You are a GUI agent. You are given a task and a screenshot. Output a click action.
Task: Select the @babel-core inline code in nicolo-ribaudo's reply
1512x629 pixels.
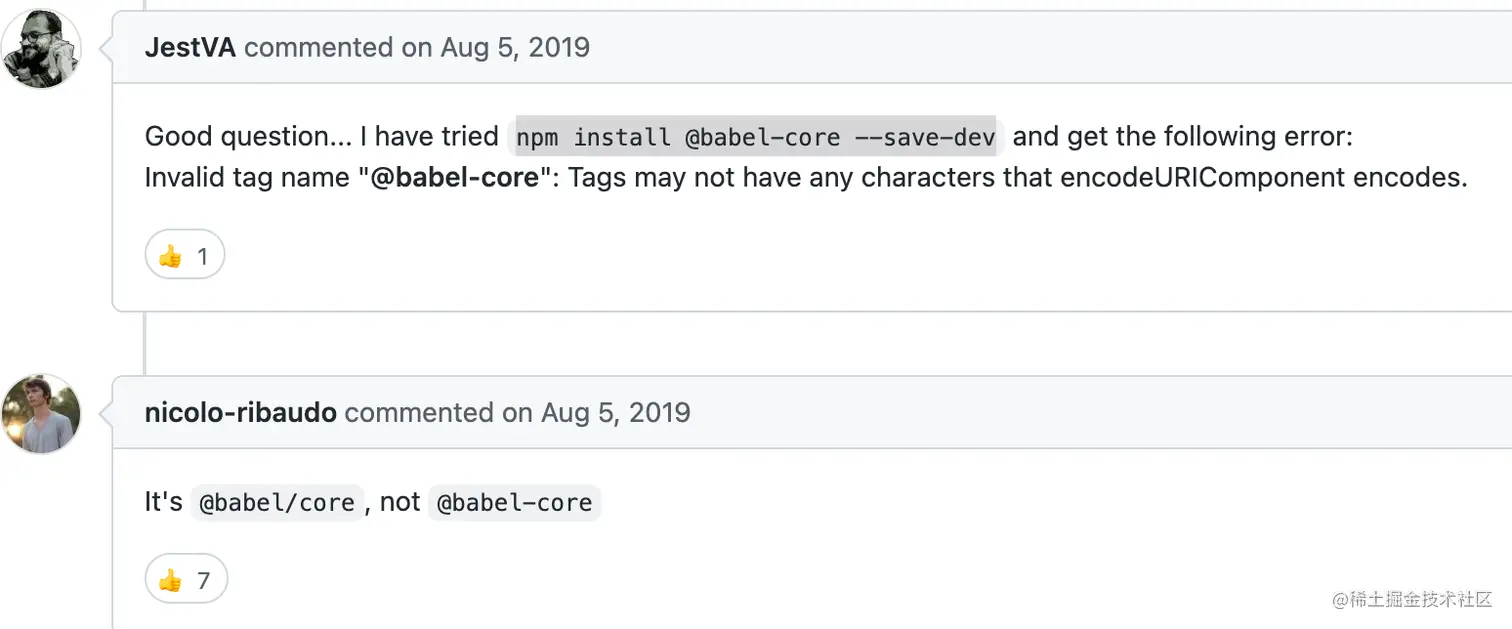point(515,503)
